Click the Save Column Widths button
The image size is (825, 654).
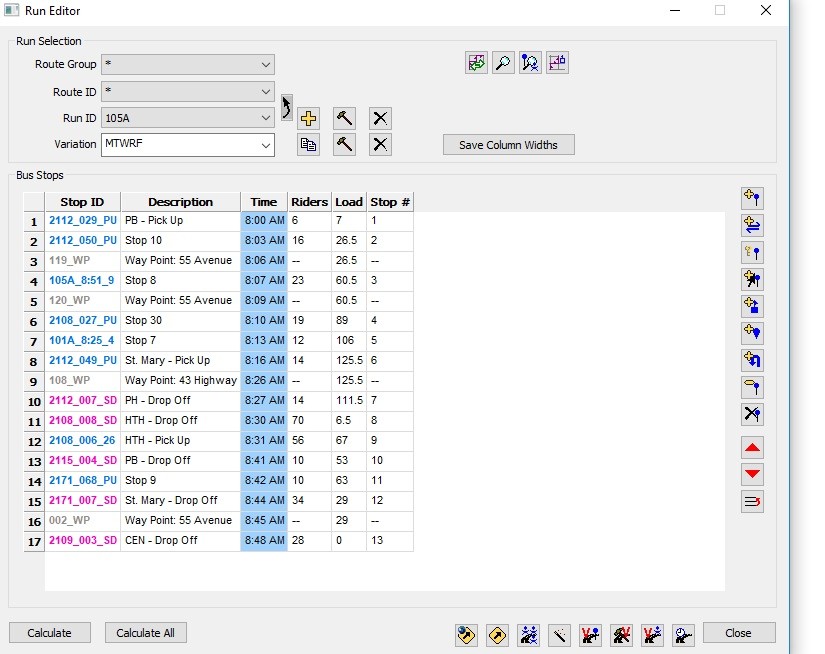(x=509, y=145)
